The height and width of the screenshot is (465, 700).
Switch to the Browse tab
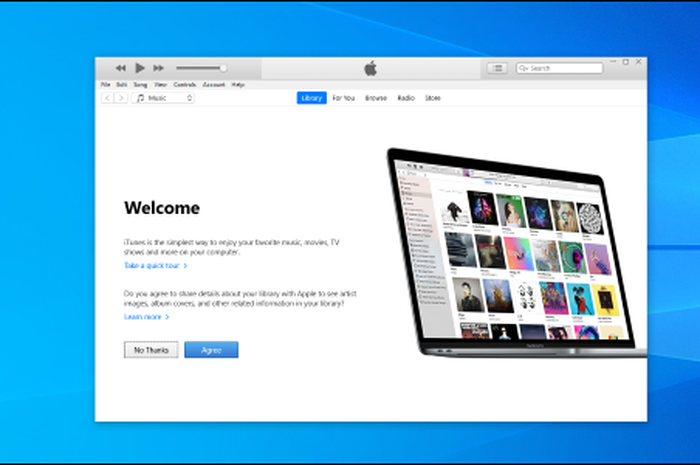pyautogui.click(x=376, y=98)
